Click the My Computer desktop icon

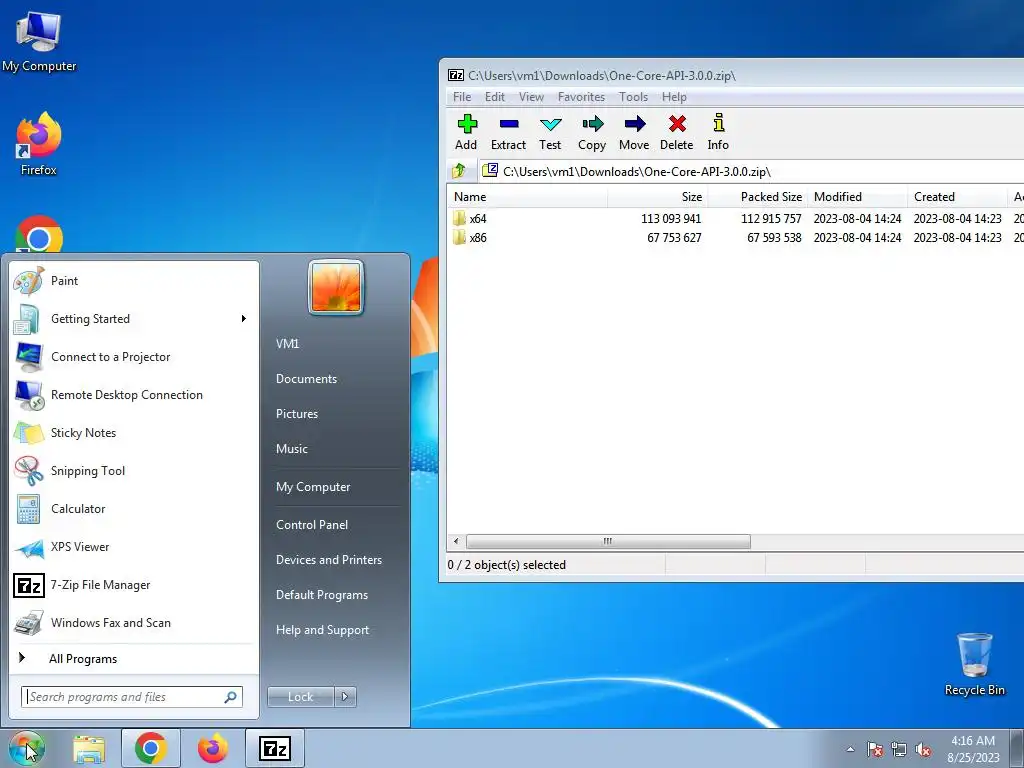[x=39, y=41]
